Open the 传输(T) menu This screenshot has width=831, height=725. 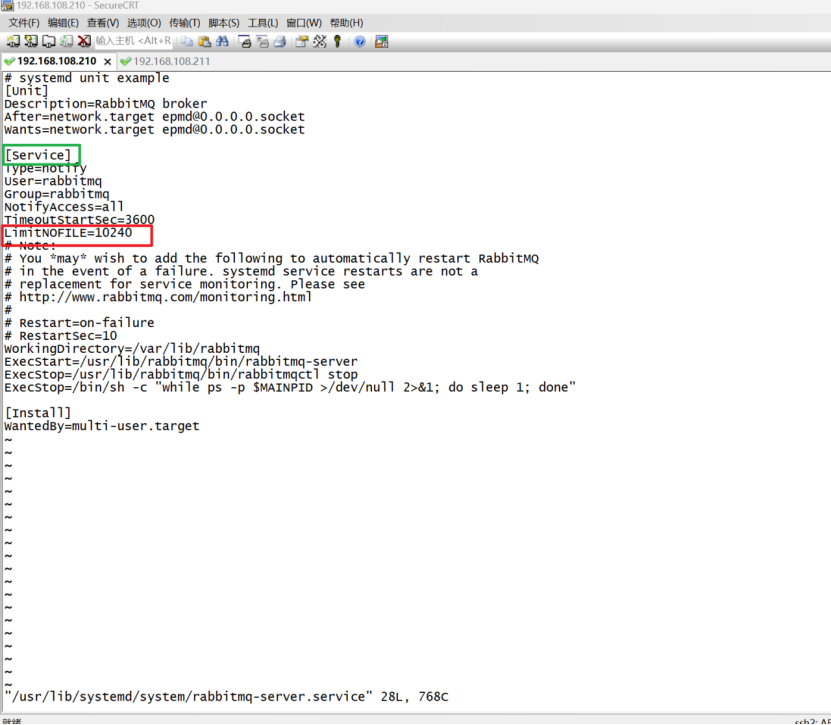184,23
